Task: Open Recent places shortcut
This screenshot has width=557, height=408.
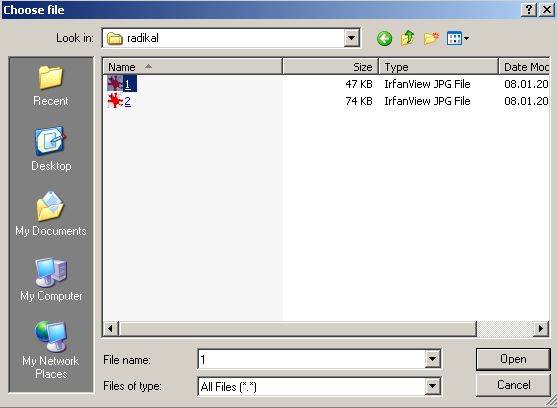Action: (51, 86)
